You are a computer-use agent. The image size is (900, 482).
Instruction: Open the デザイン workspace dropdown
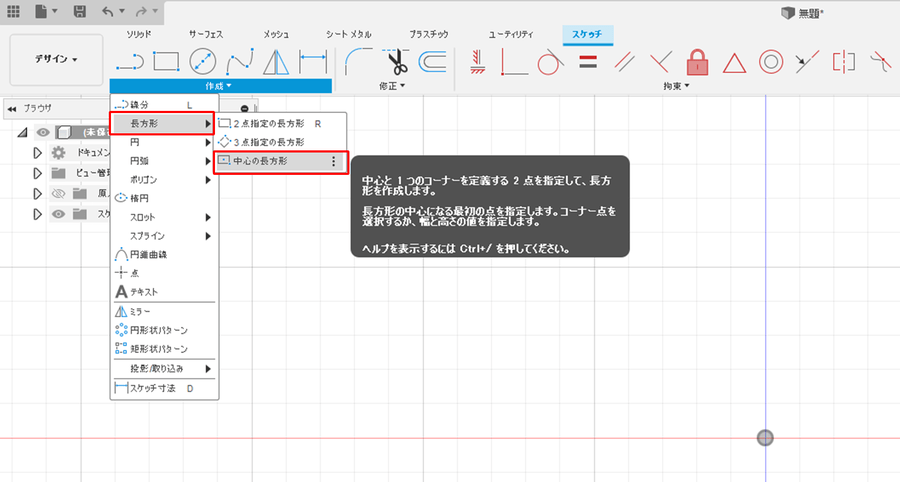pos(56,59)
